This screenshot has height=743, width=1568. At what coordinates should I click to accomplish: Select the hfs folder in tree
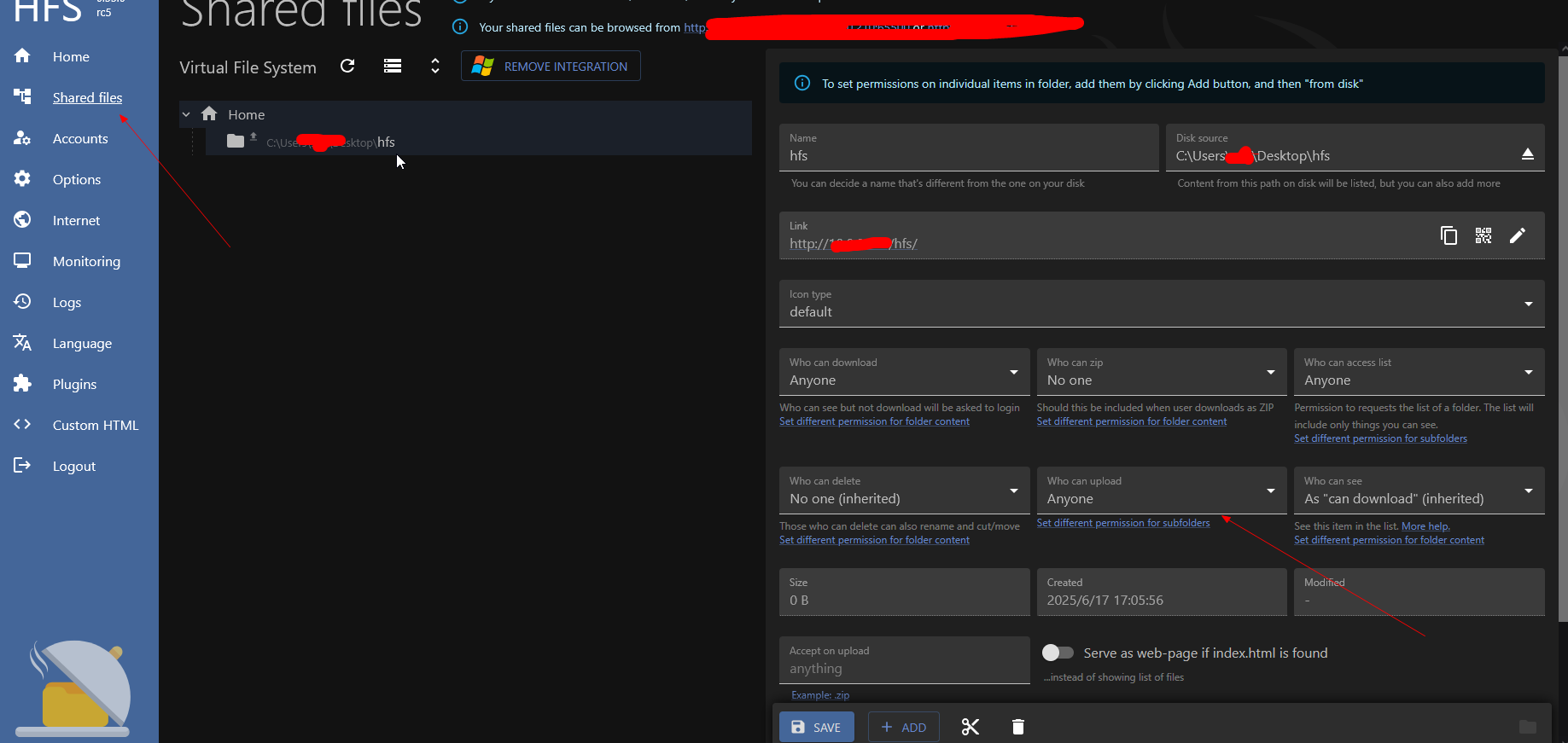point(478,142)
